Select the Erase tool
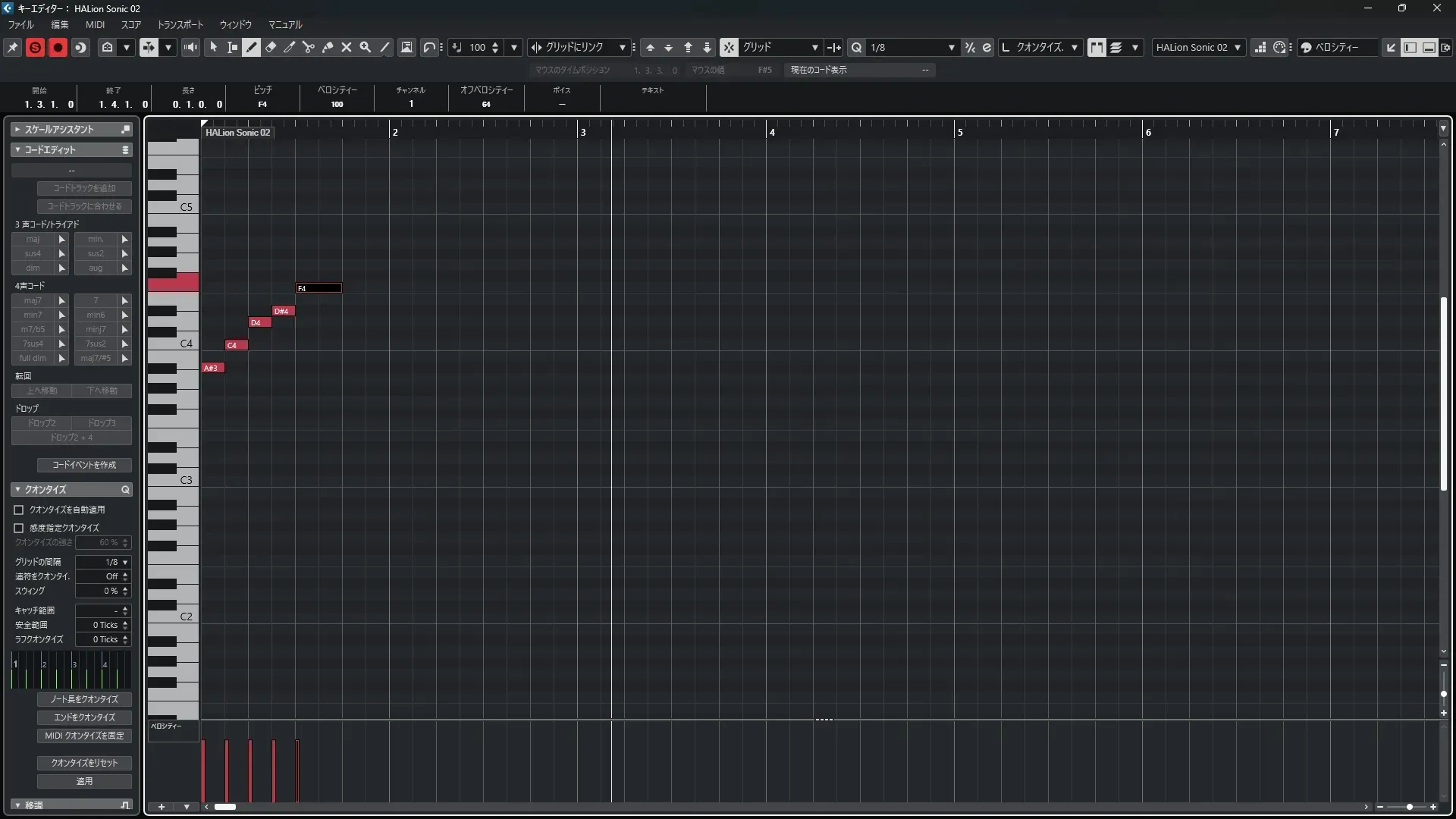The height and width of the screenshot is (819, 1456). tap(271, 47)
